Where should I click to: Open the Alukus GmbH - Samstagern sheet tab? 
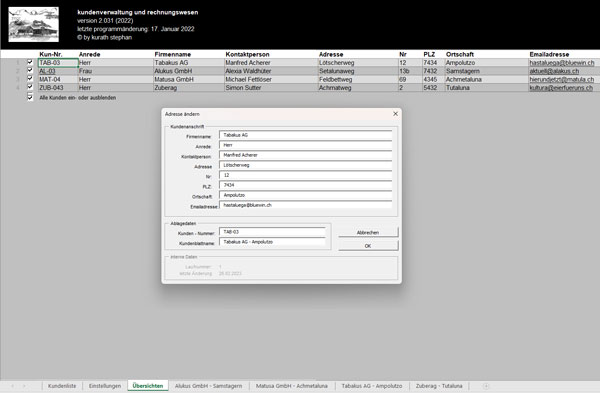coord(209,386)
